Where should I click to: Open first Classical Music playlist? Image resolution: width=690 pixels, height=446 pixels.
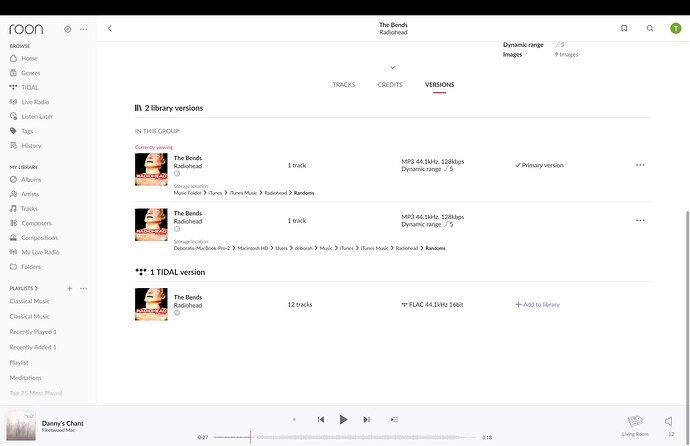pyautogui.click(x=29, y=301)
